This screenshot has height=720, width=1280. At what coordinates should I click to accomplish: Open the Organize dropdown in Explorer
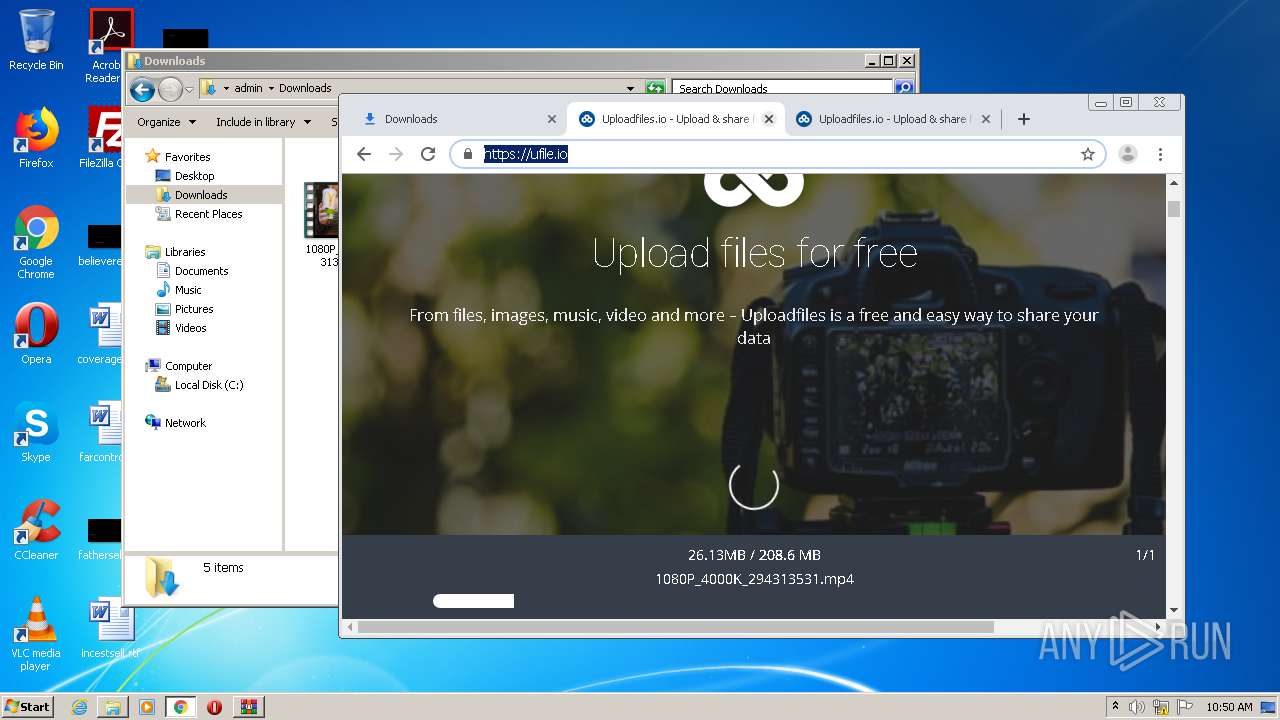(167, 122)
